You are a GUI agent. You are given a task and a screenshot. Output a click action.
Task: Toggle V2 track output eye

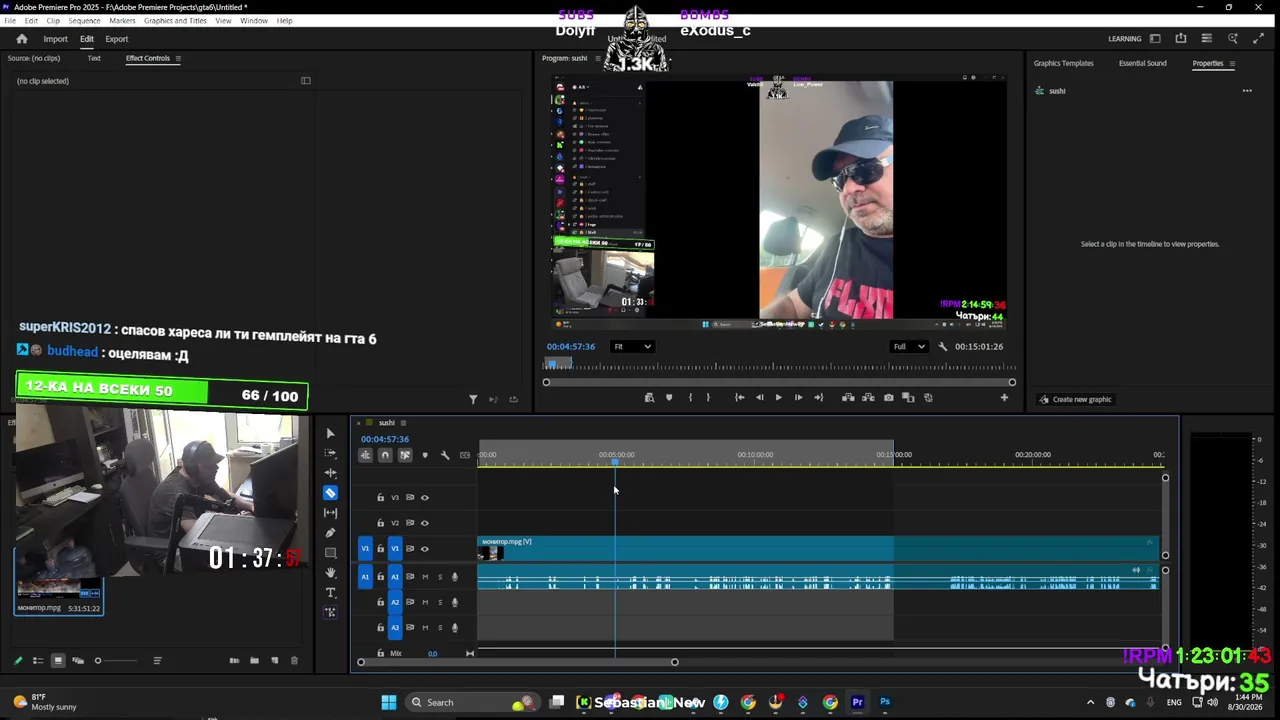pyautogui.click(x=424, y=523)
